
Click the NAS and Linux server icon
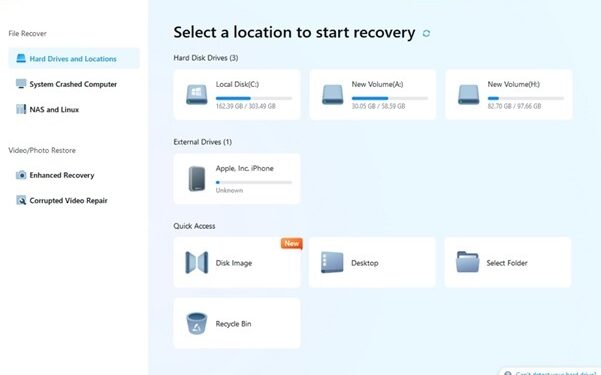[21, 109]
